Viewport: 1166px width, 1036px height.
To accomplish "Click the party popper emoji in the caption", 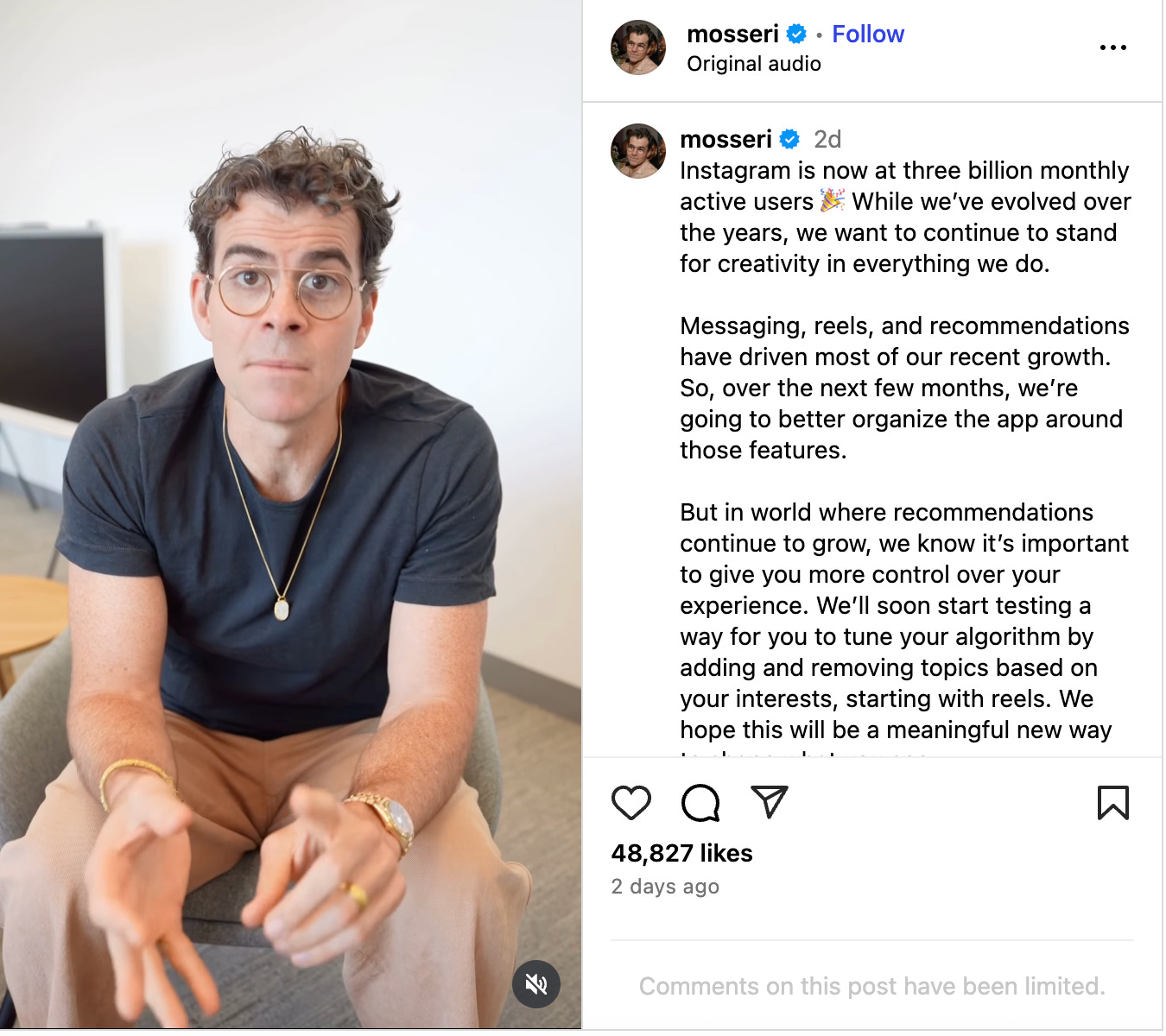I will (833, 201).
